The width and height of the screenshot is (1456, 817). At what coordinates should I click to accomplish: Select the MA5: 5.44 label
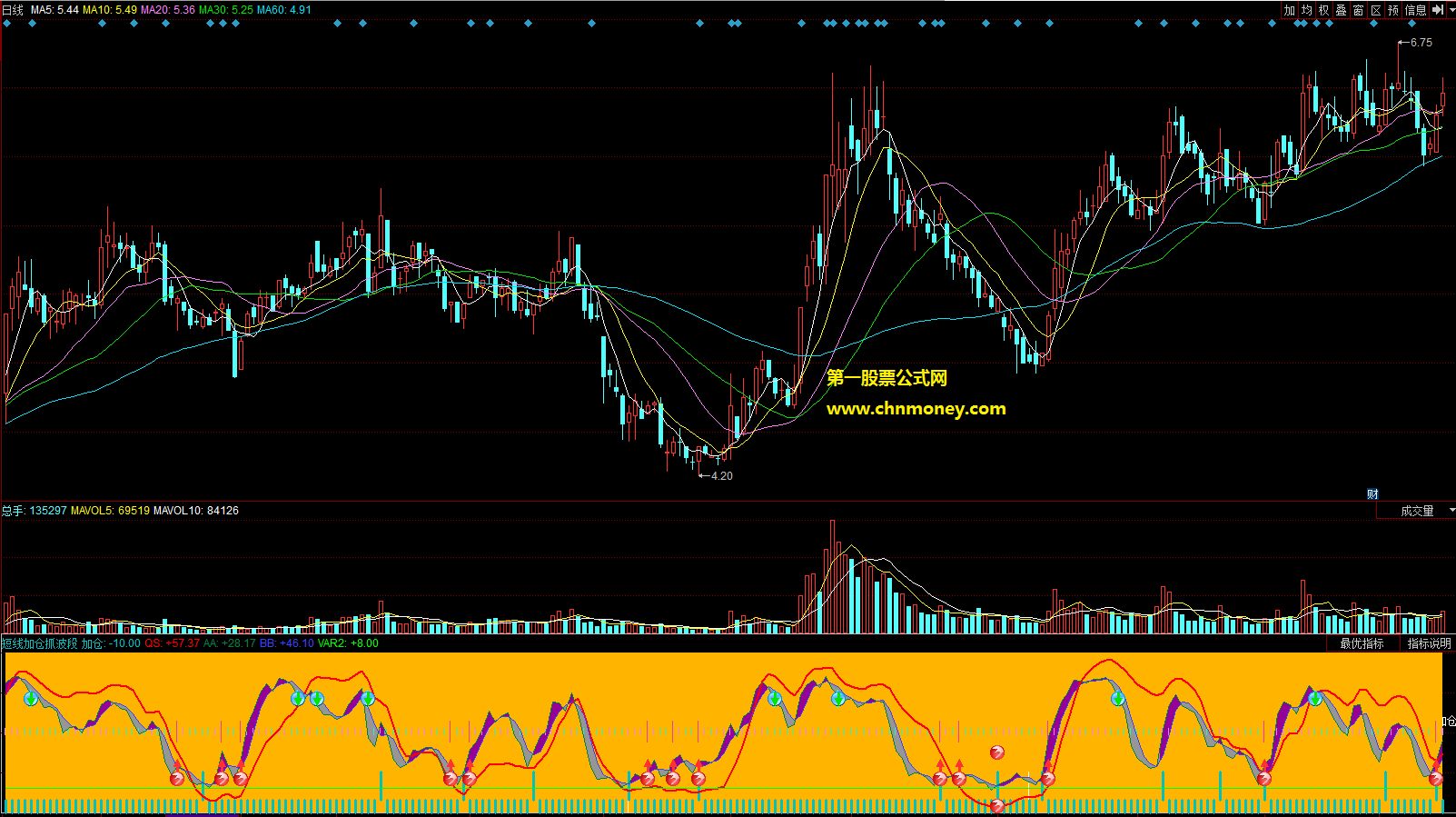coord(54,10)
